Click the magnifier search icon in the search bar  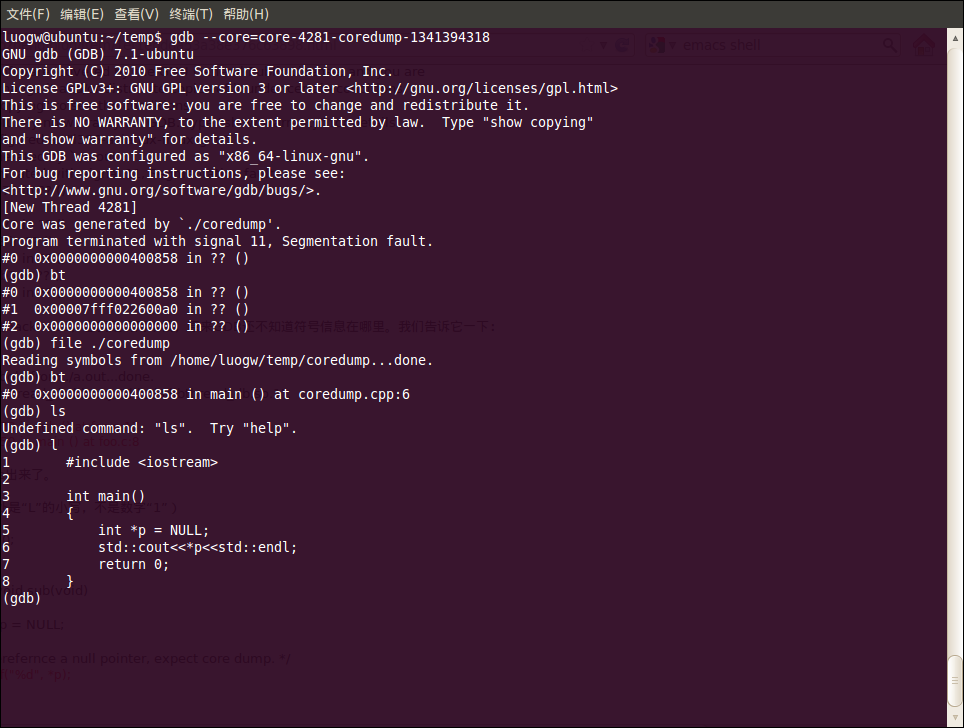(890, 45)
